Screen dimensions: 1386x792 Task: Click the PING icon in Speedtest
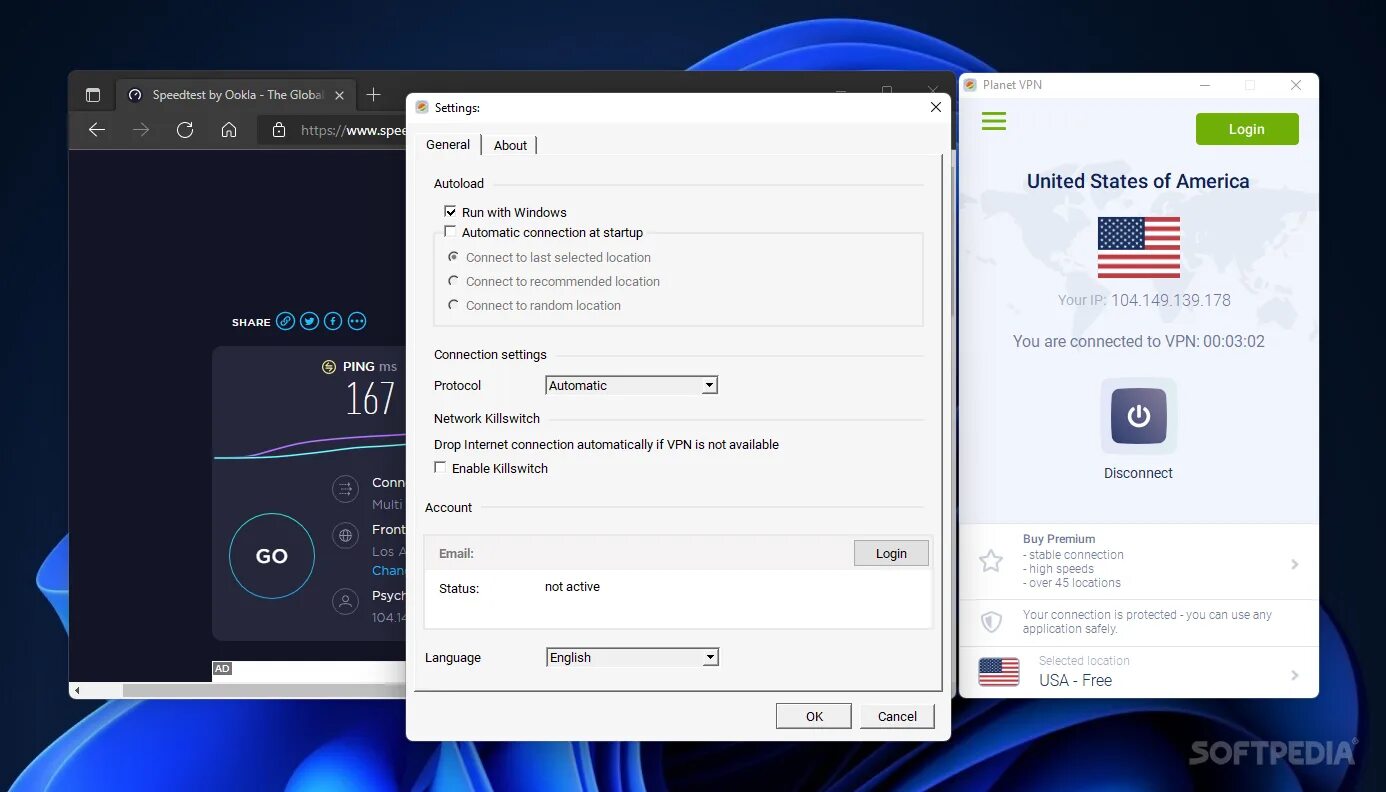tap(329, 367)
